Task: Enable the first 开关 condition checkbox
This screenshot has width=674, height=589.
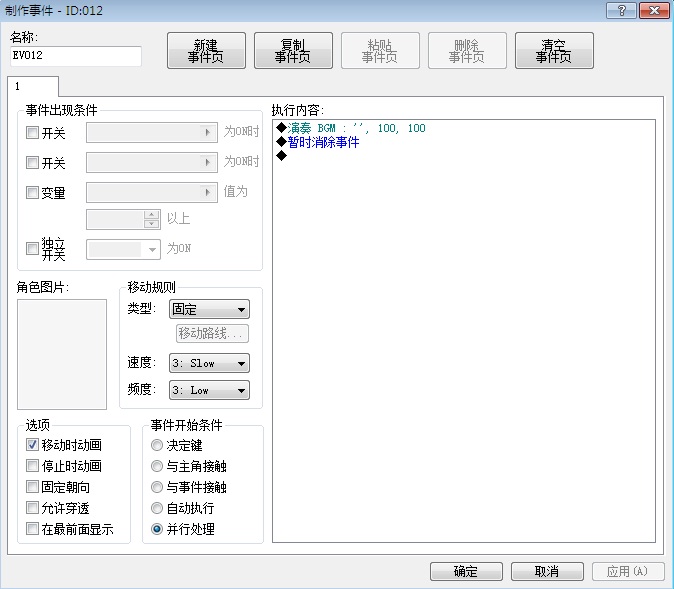Action: coord(32,132)
